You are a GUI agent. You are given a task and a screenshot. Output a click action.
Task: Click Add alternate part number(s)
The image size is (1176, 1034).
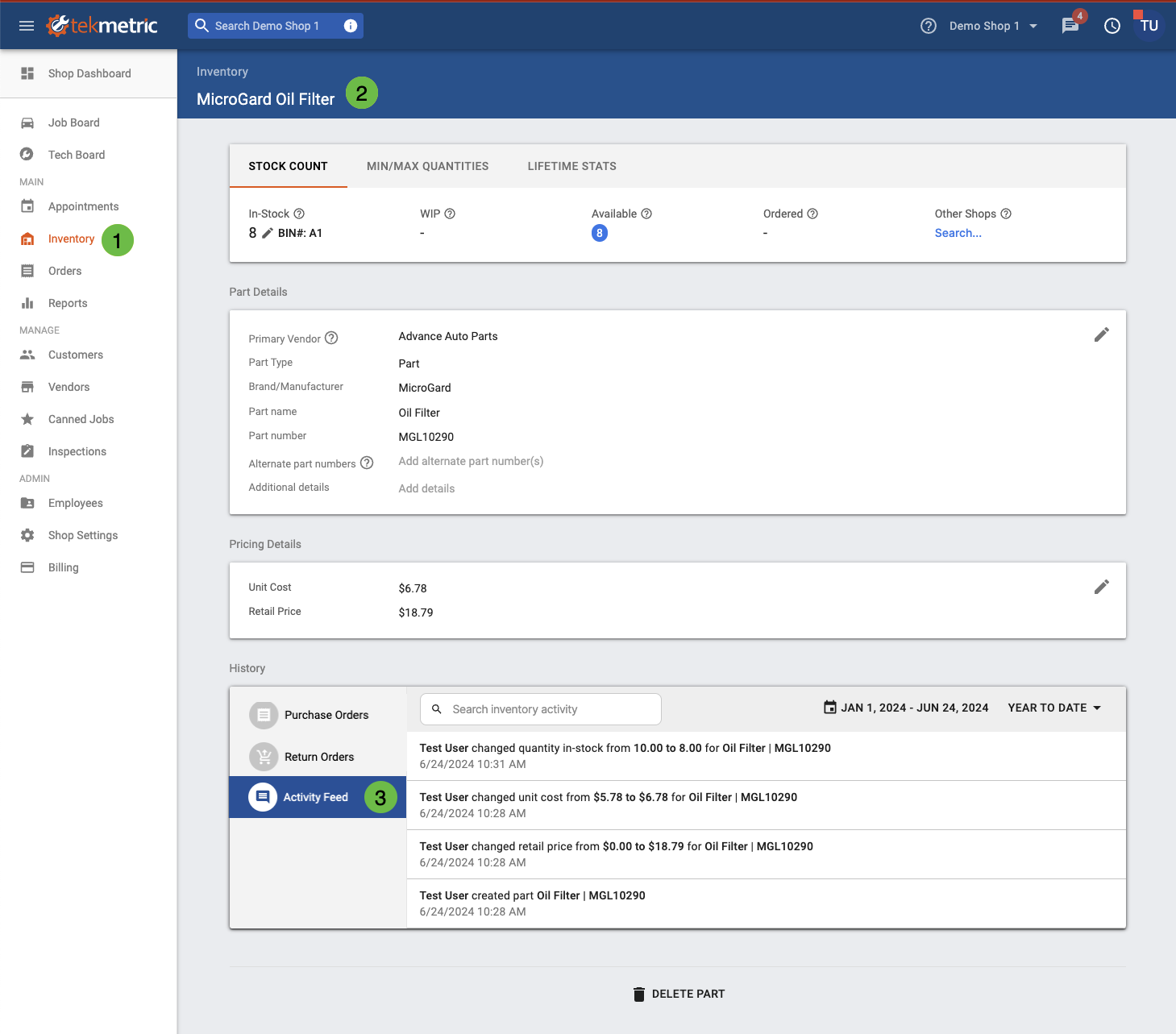471,461
